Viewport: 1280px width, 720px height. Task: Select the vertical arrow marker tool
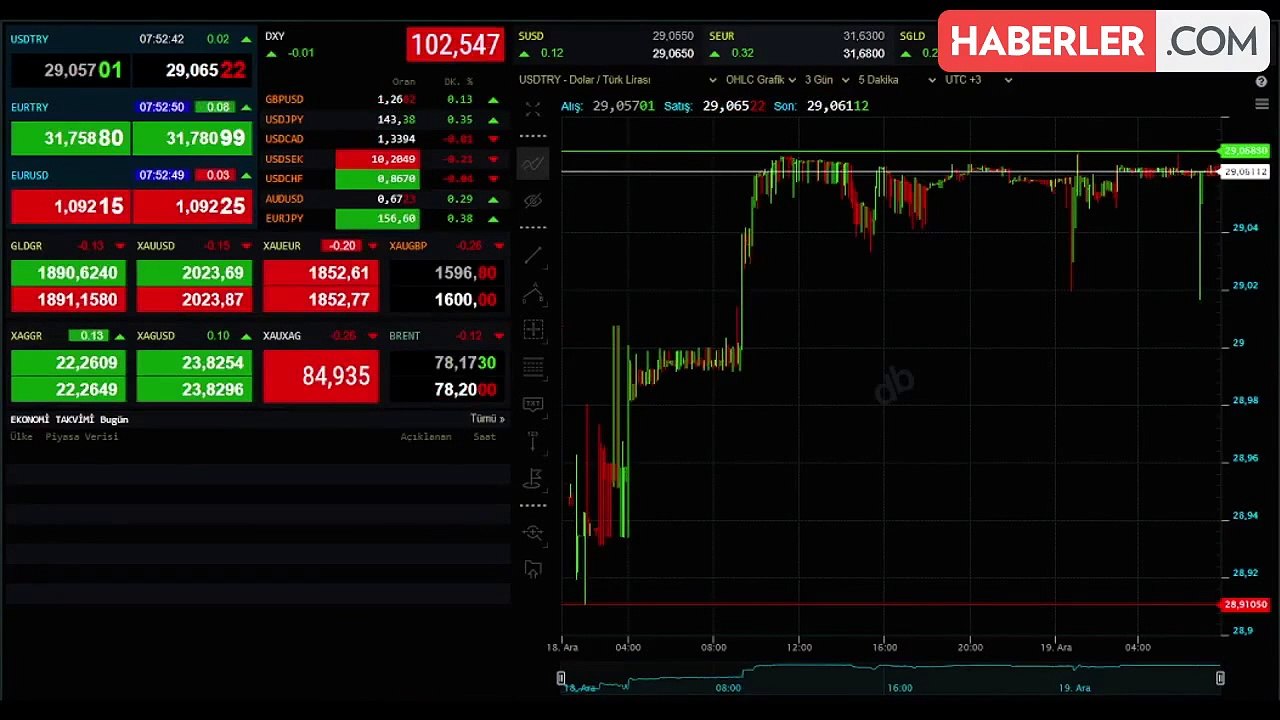pos(533,441)
